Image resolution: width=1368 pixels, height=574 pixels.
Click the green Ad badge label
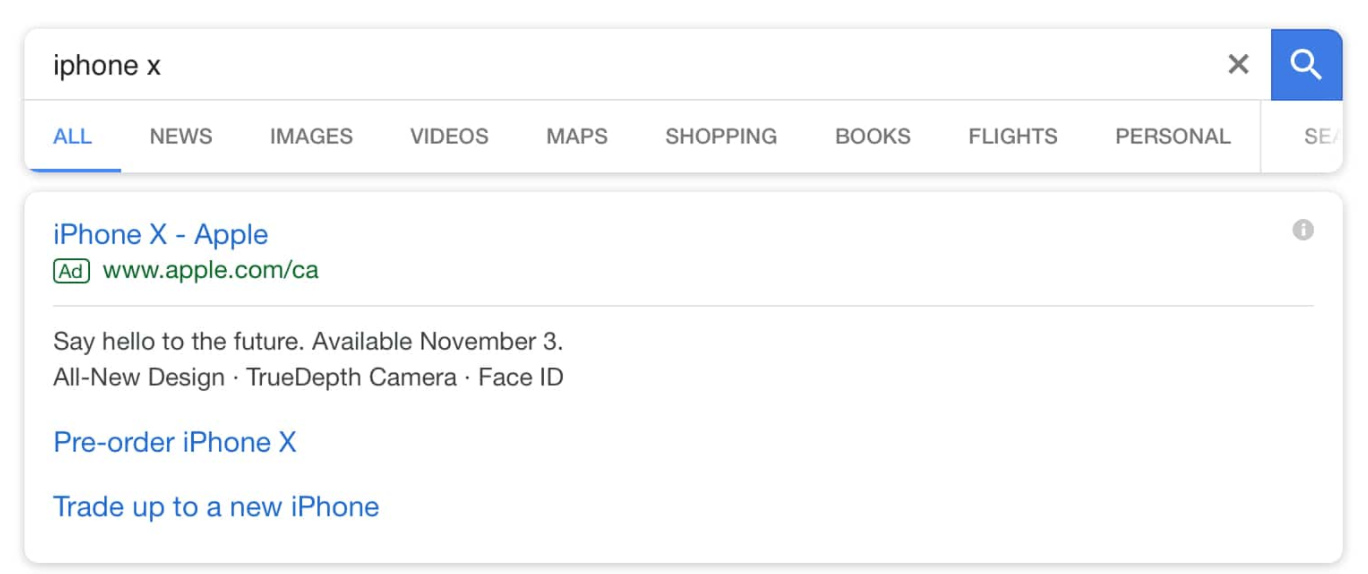pos(71,271)
